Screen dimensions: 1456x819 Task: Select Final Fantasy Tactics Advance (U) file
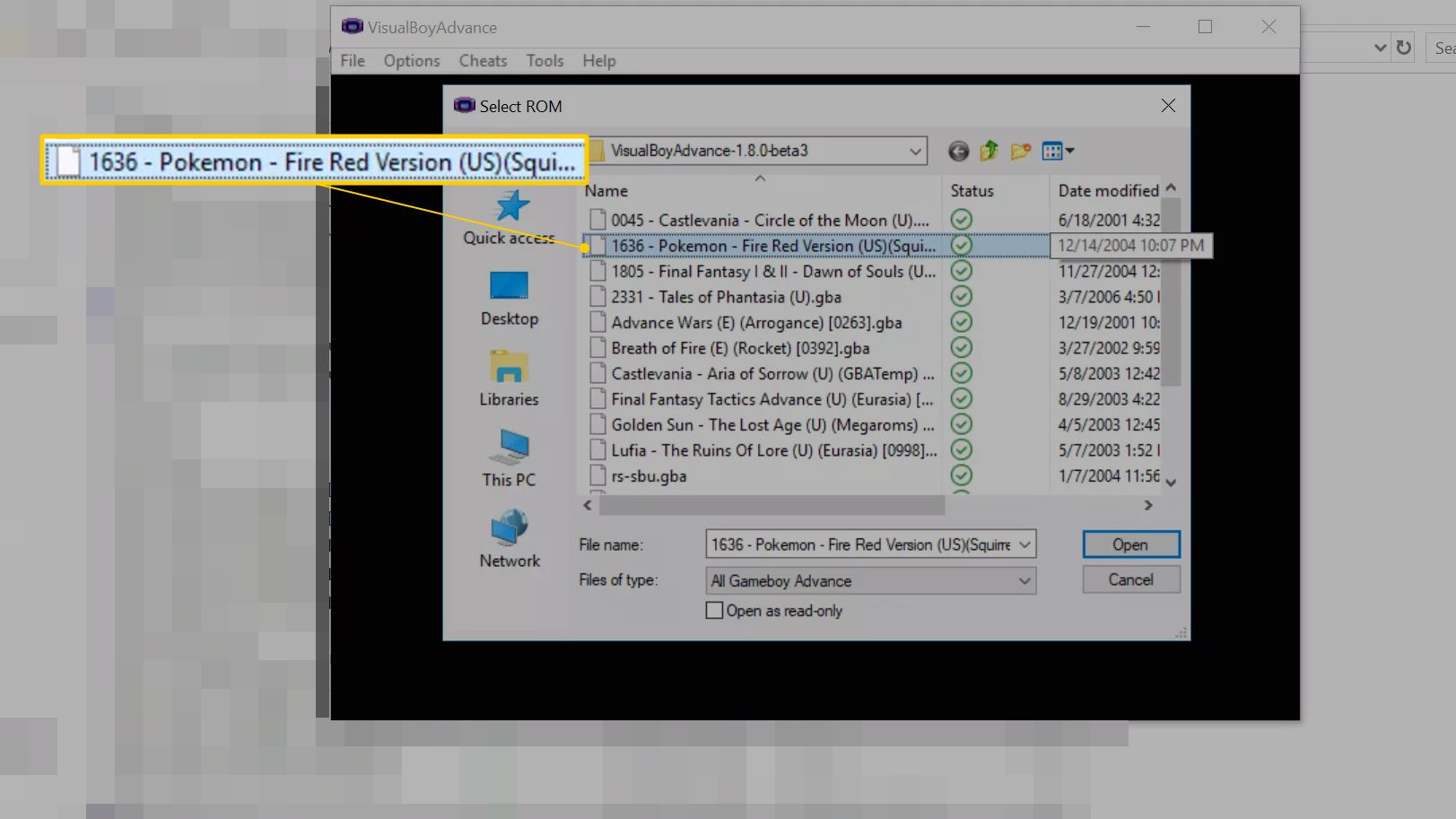coord(772,399)
